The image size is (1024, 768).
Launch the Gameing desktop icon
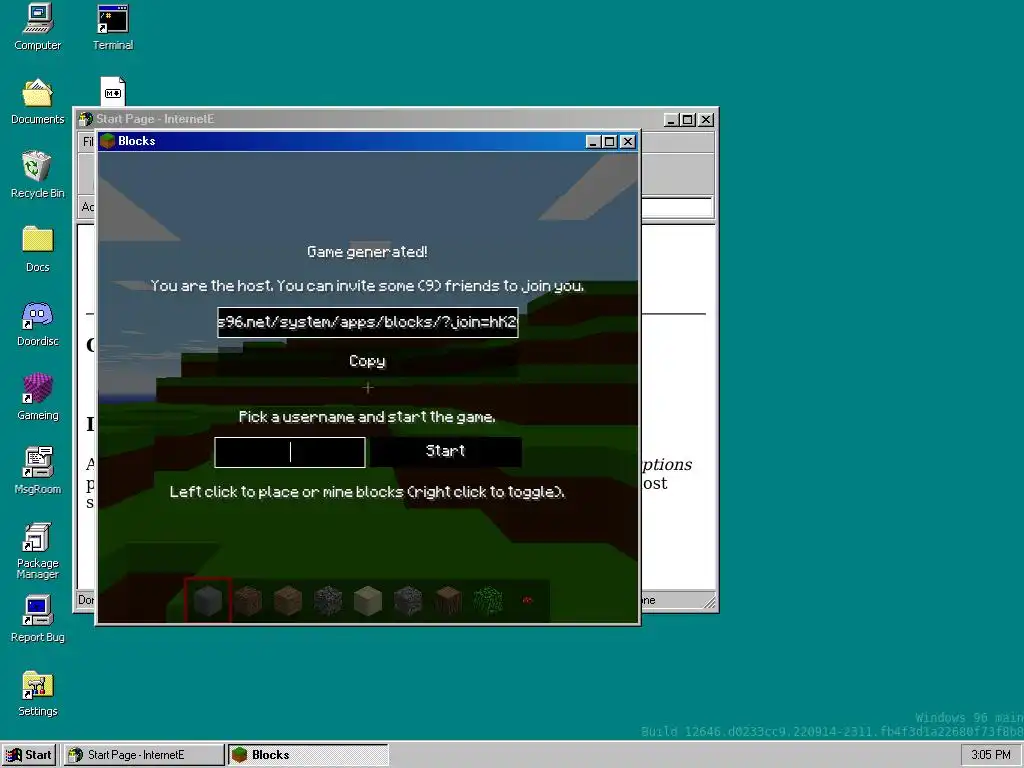pyautogui.click(x=37, y=397)
